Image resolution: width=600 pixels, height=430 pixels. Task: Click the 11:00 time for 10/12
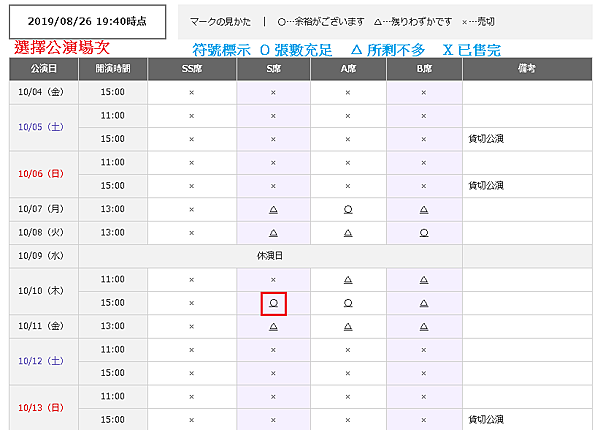click(112, 350)
